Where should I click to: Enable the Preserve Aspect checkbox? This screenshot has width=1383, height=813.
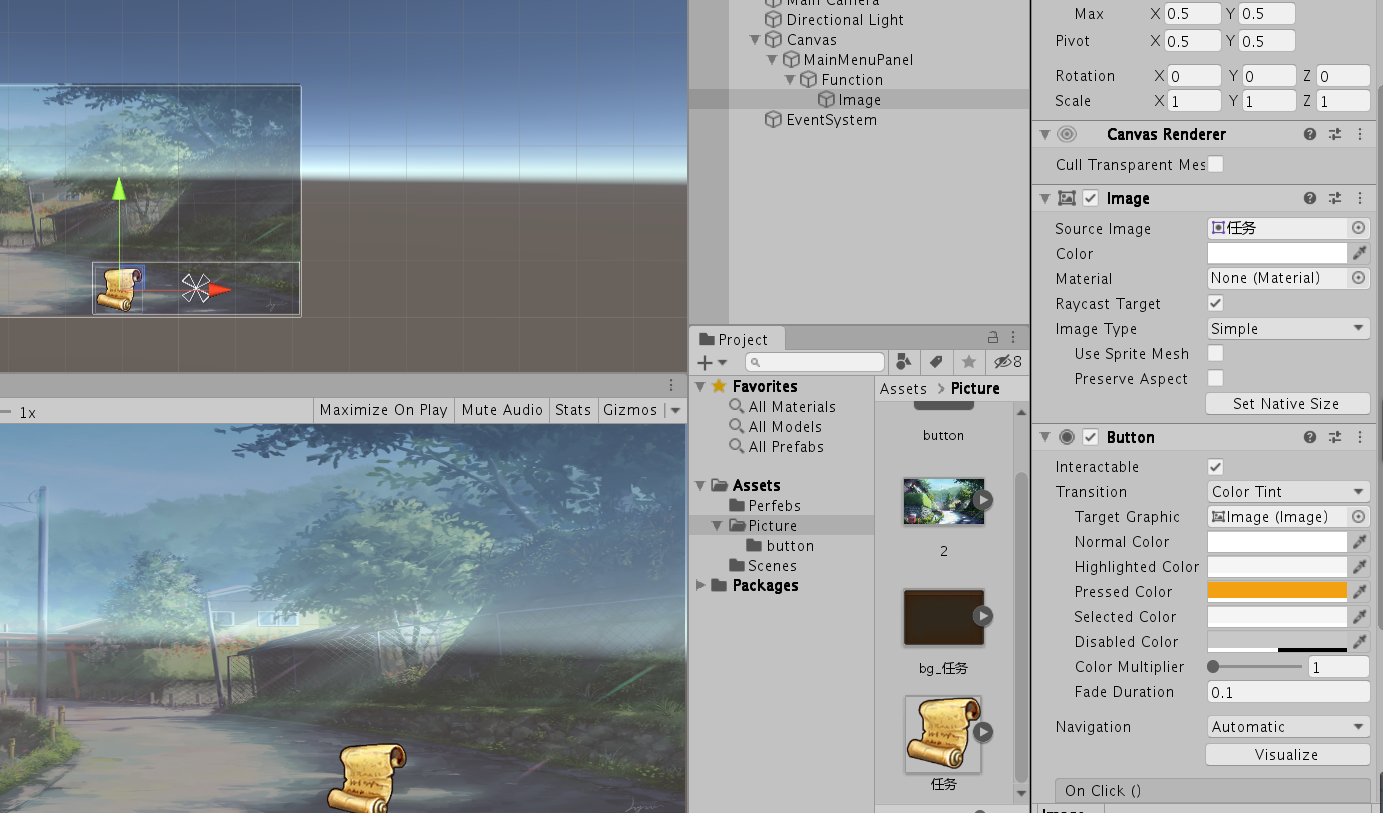(x=1216, y=378)
